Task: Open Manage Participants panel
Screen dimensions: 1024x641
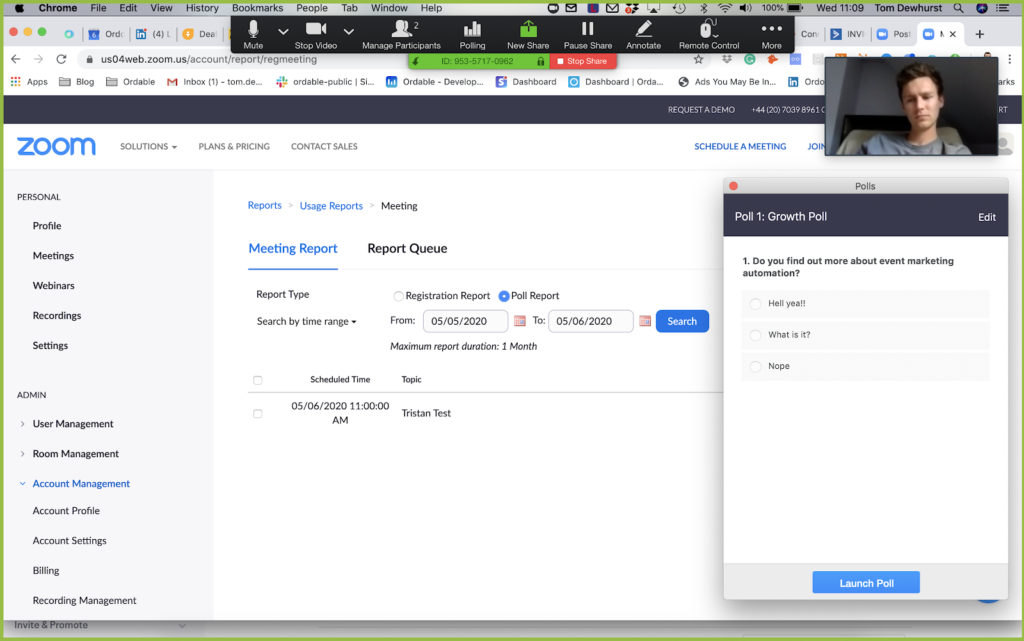Action: 401,35
